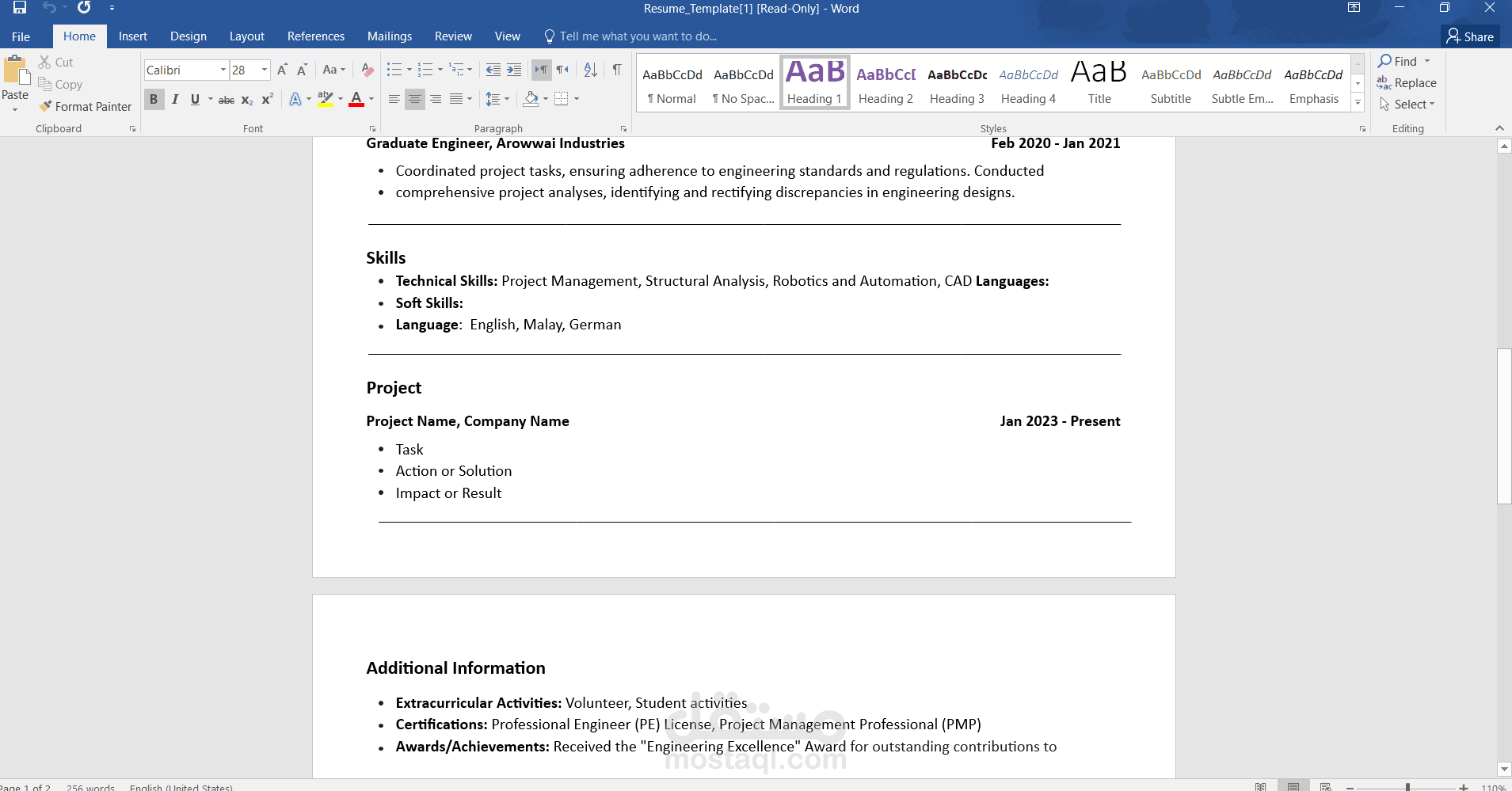Apply the Heading 2 style
This screenshot has height=791, width=1512.
point(885,82)
